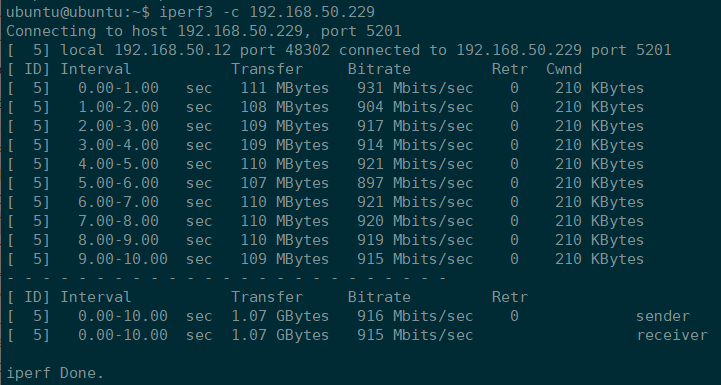Click the 1.07 GBytes receiver transfer value
This screenshot has height=385, width=721.
280,335
